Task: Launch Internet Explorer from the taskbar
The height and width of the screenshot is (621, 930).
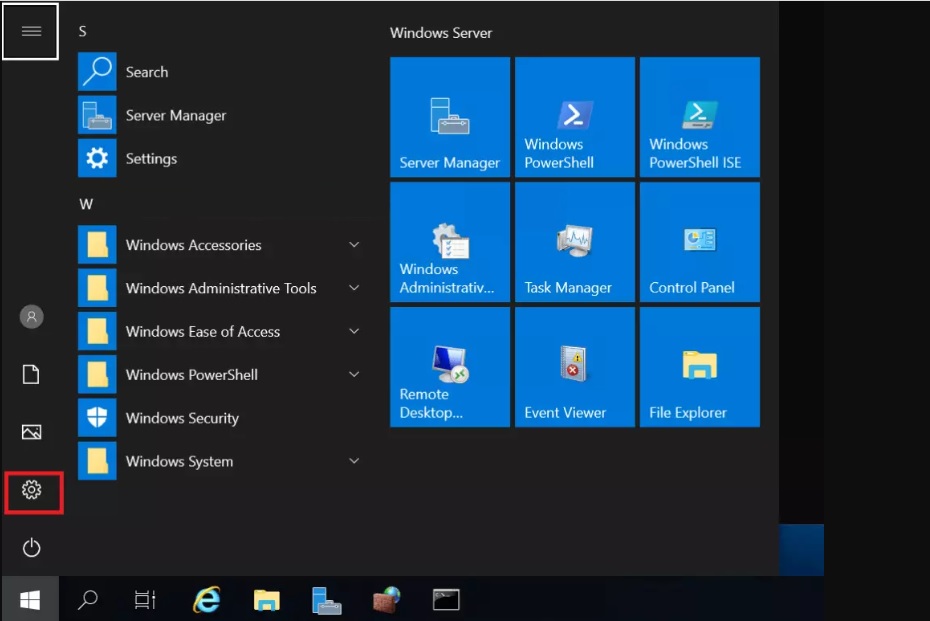Action: pos(206,599)
